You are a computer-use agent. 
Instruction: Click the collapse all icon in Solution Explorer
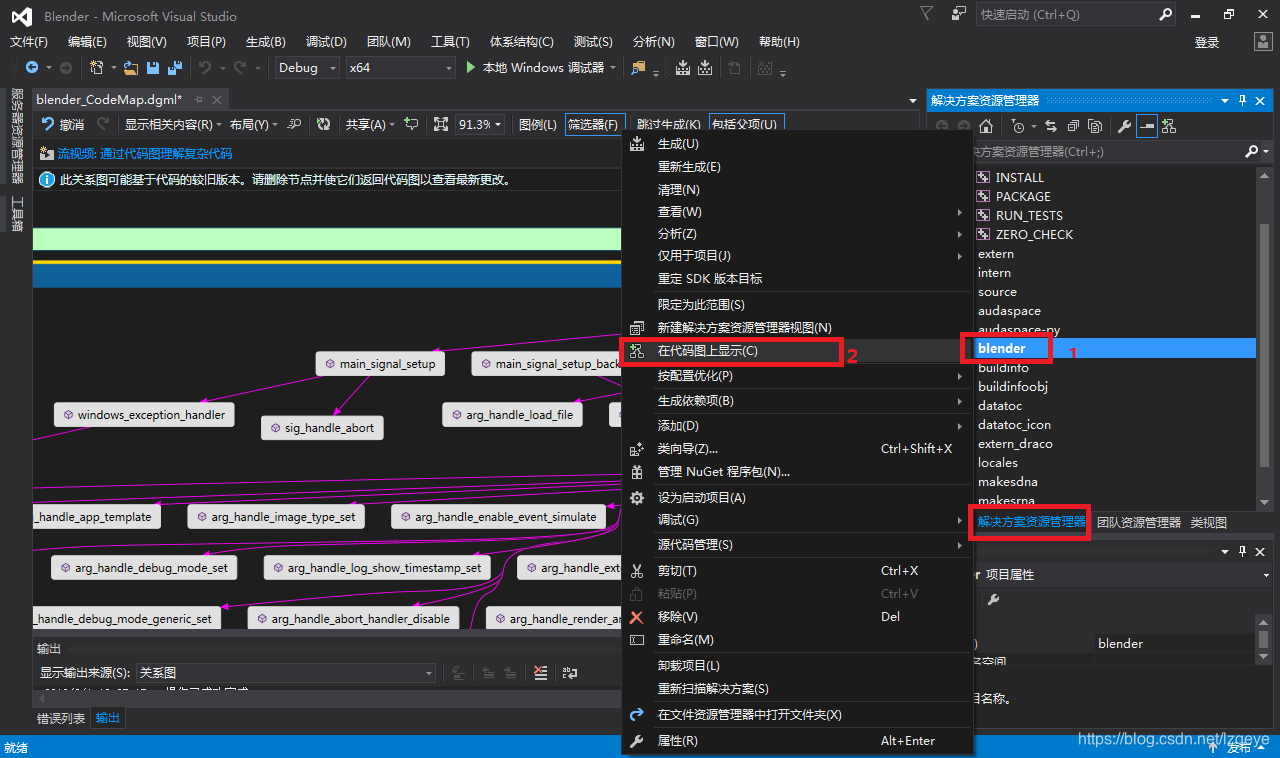click(x=1073, y=126)
